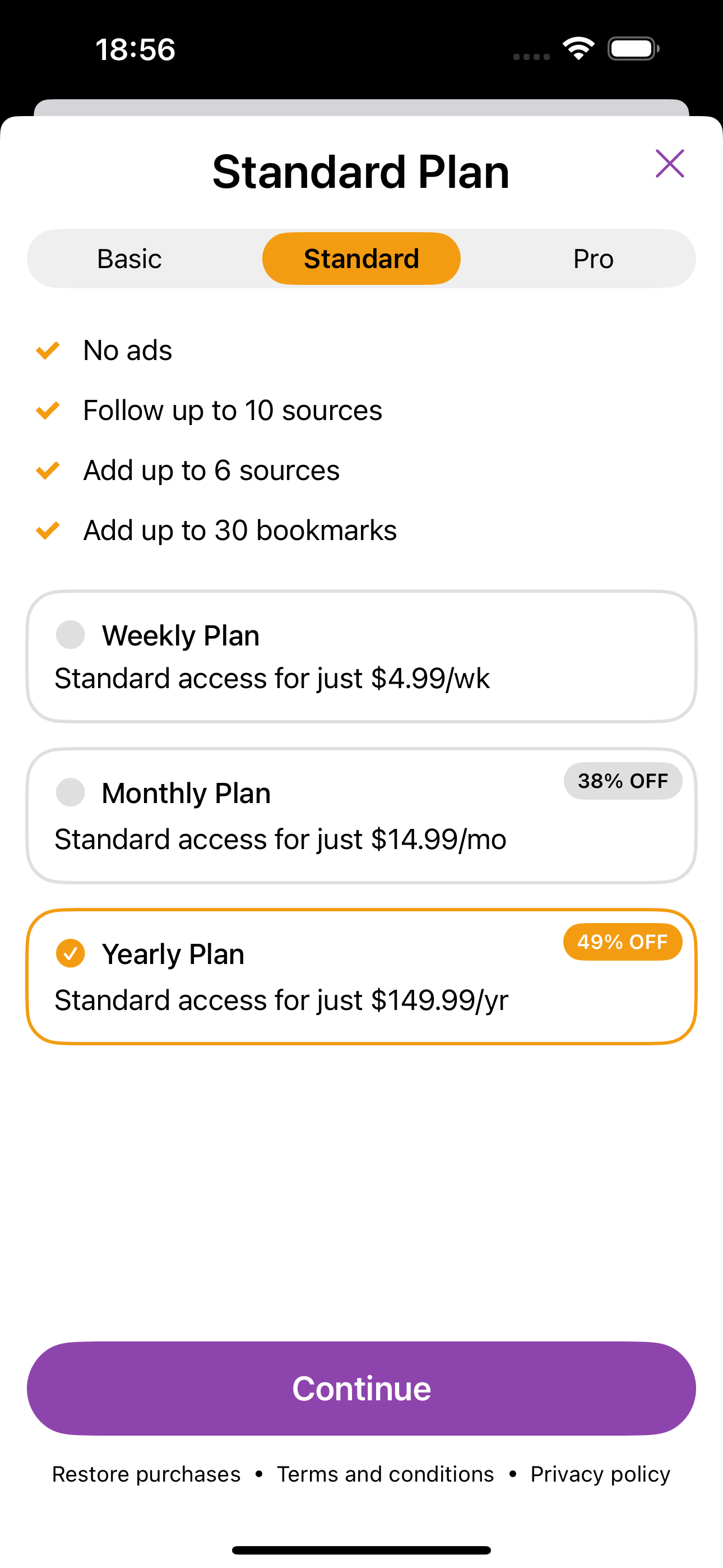Switch to the Basic plan tab

[x=129, y=259]
